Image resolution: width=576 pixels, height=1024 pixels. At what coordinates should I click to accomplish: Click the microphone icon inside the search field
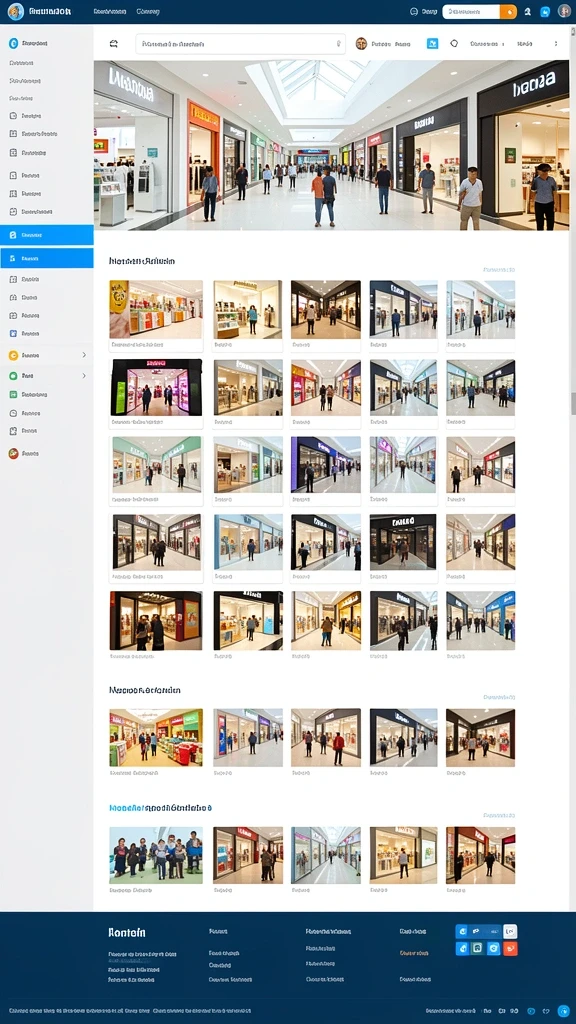click(x=338, y=44)
